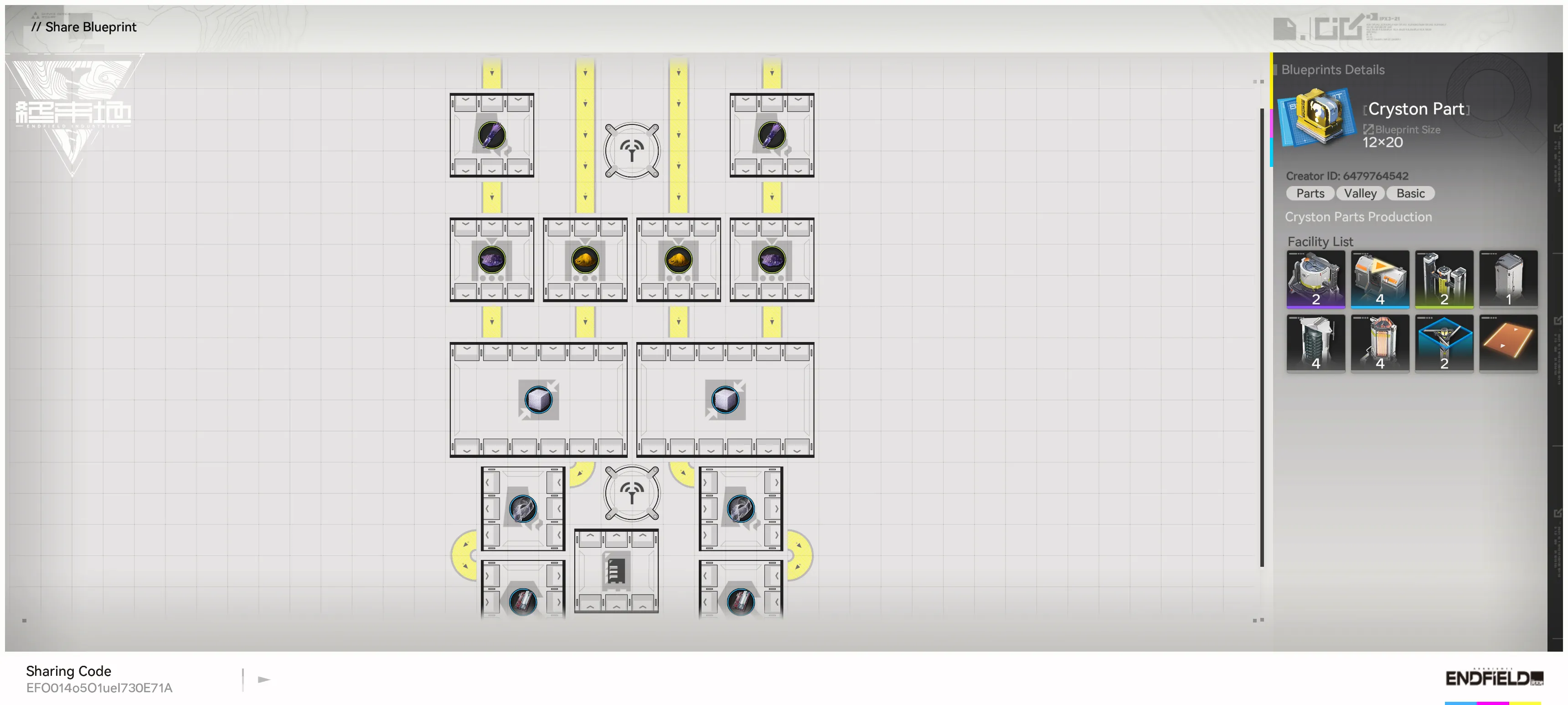Viewport: 1568px width, 705px height.
Task: Click the Share Blueprint header title
Action: coord(84,27)
